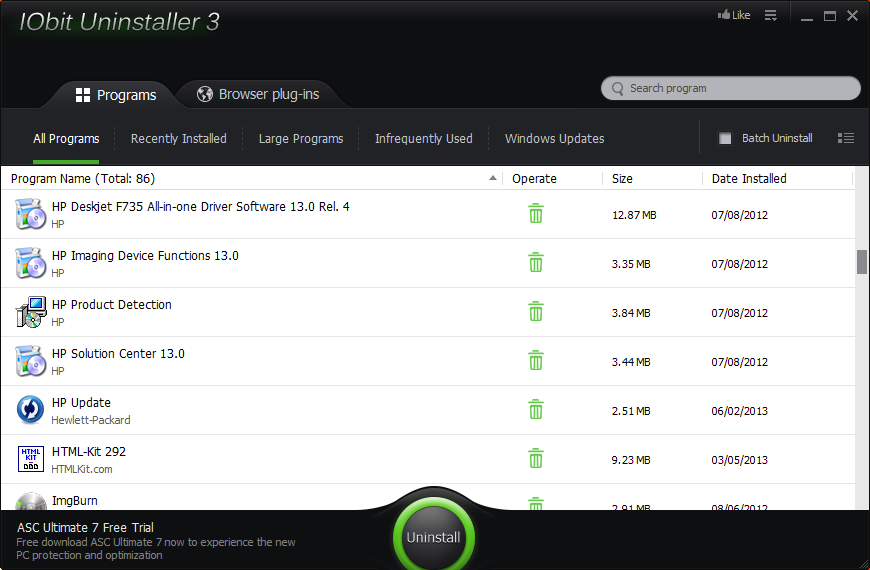This screenshot has height=570, width=870.
Task: Select HP Product Detection name
Action: coord(112,305)
